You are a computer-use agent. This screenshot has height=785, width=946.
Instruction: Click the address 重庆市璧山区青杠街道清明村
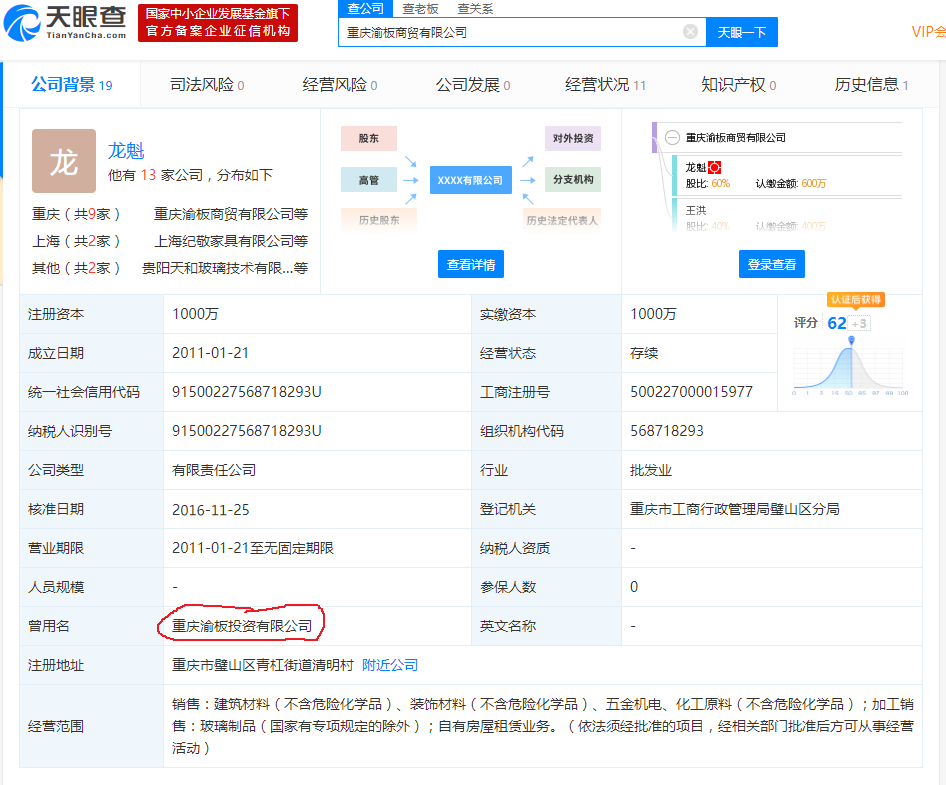263,665
